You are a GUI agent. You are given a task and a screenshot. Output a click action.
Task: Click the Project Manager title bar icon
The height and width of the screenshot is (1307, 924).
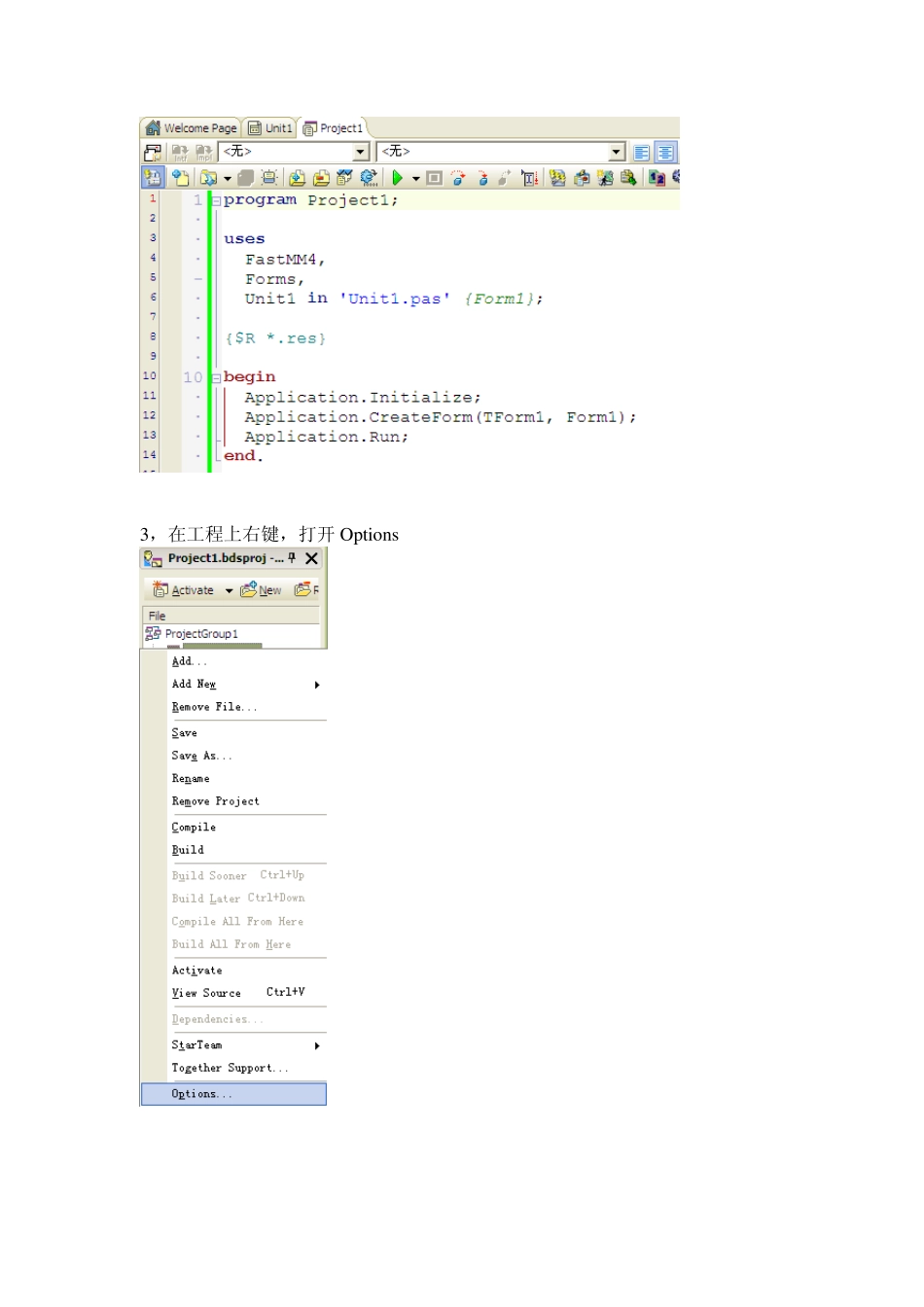(153, 558)
